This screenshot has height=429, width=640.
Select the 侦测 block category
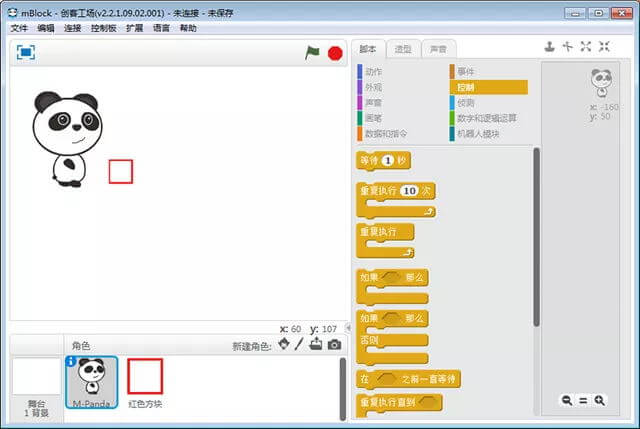point(463,103)
